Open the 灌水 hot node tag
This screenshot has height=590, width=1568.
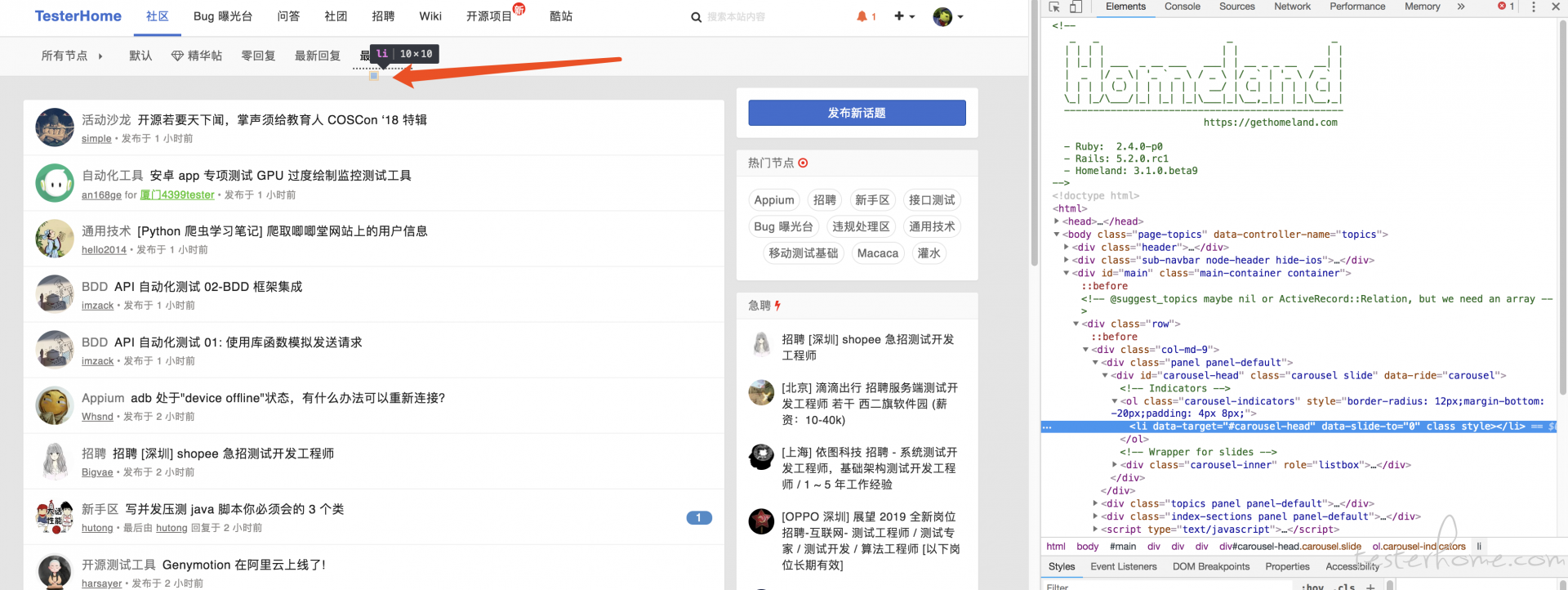coord(929,253)
